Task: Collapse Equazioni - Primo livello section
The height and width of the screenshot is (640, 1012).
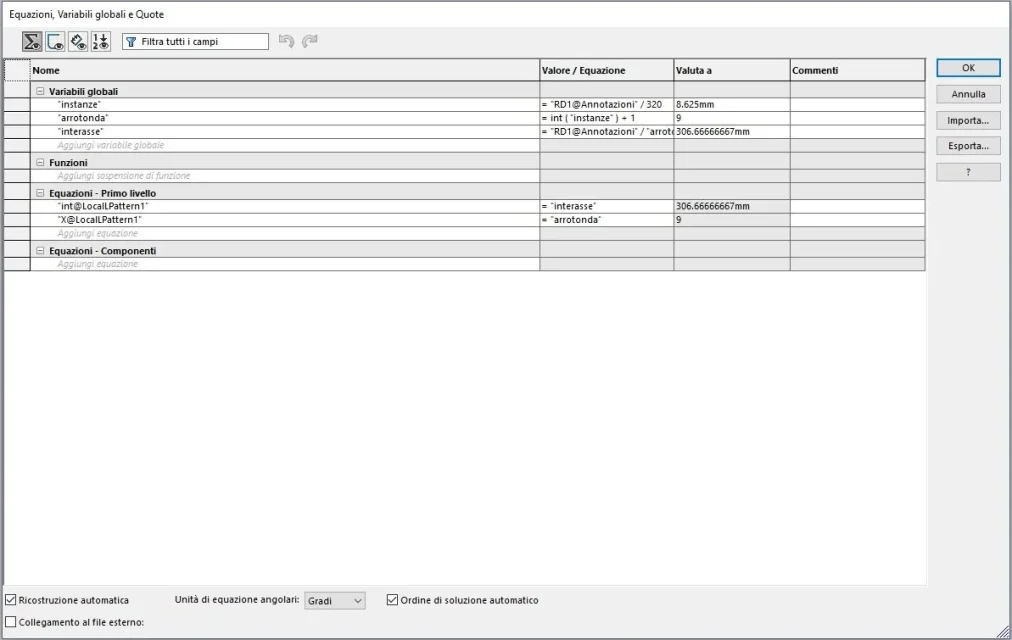Action: pyautogui.click(x=40, y=193)
